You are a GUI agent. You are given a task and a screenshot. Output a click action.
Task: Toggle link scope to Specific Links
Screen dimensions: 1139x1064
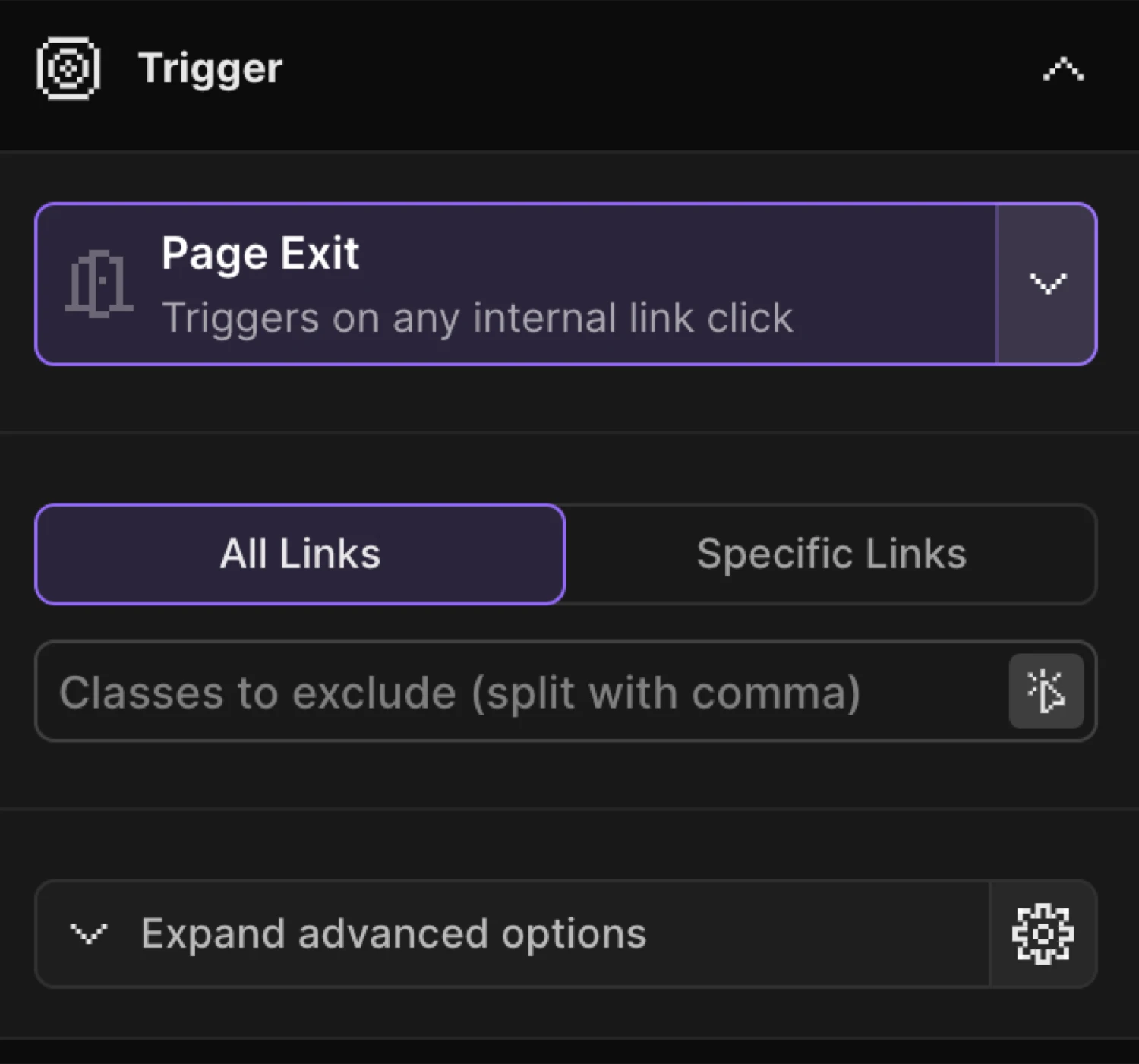(x=831, y=553)
